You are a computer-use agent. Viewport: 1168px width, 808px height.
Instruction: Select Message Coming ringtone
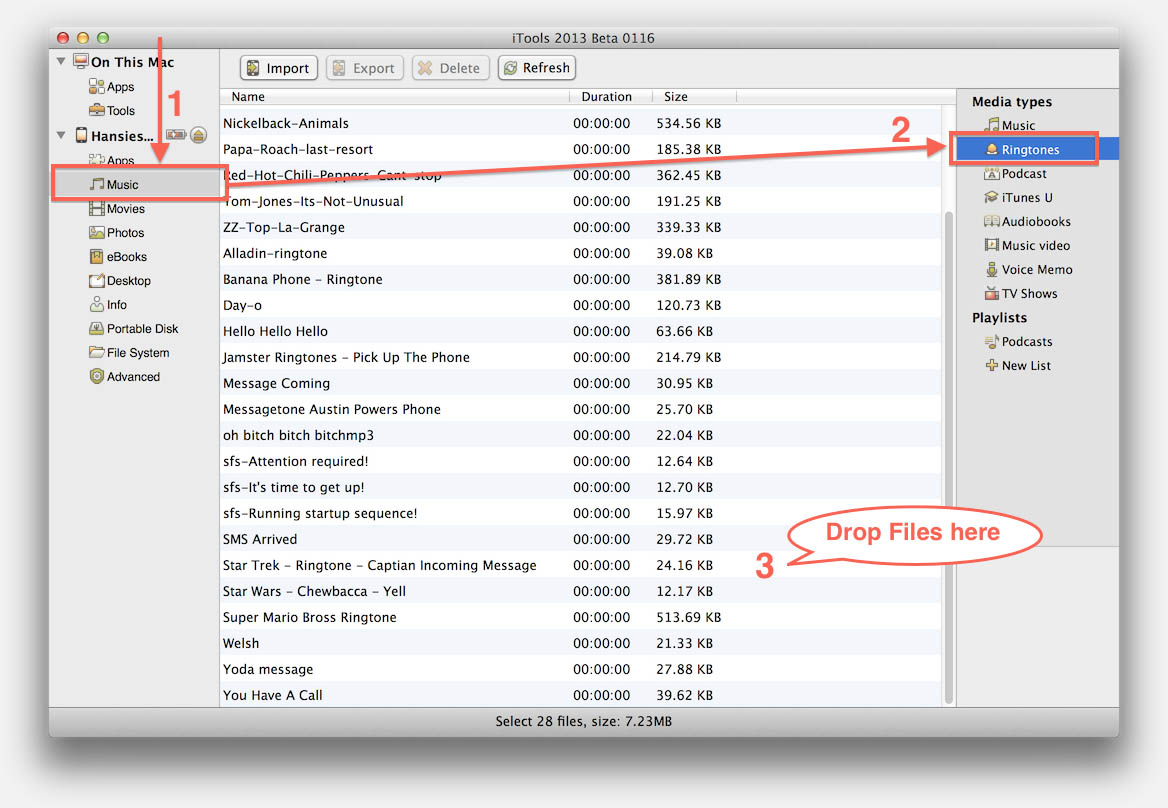click(x=581, y=383)
